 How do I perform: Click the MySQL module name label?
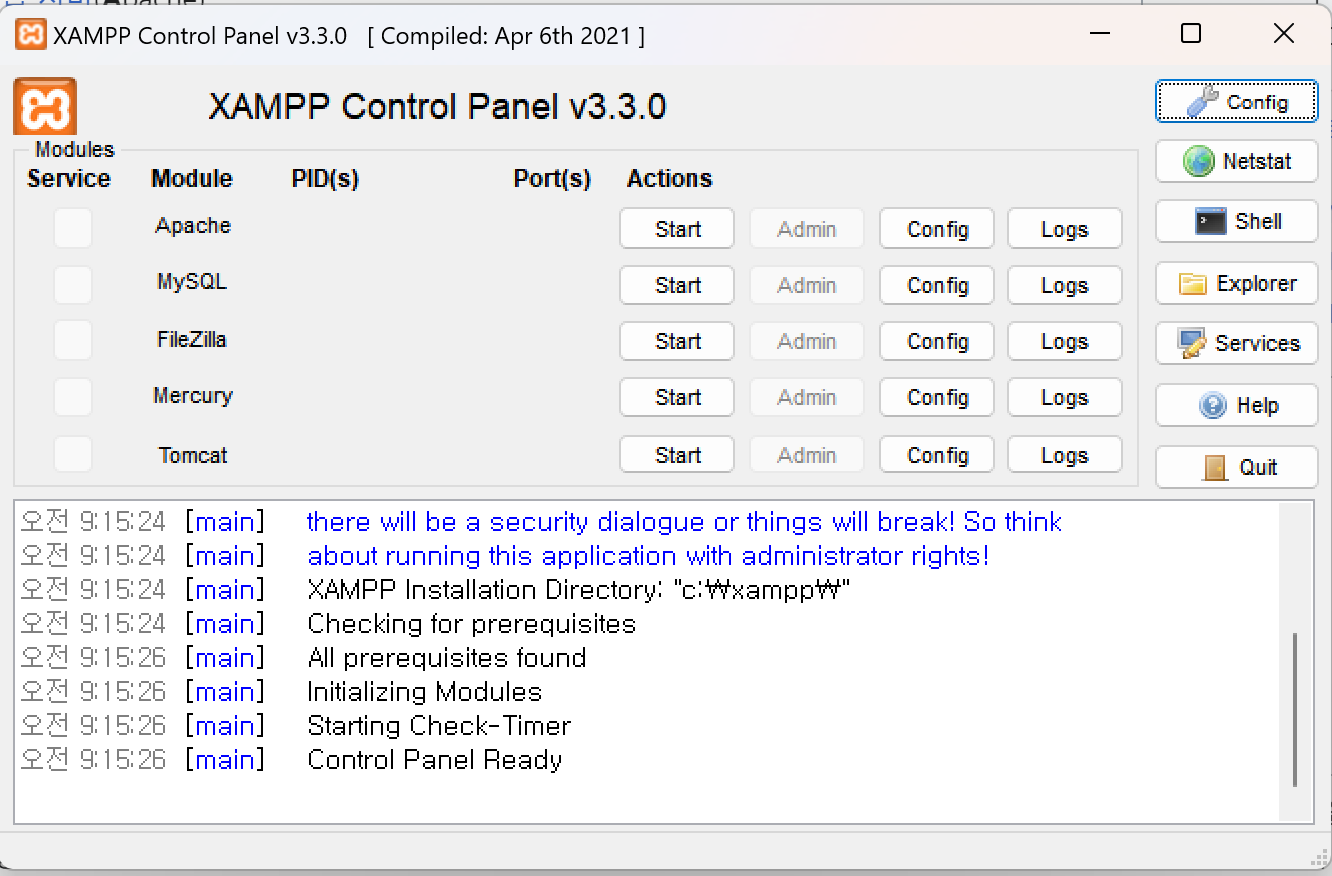pos(192,282)
